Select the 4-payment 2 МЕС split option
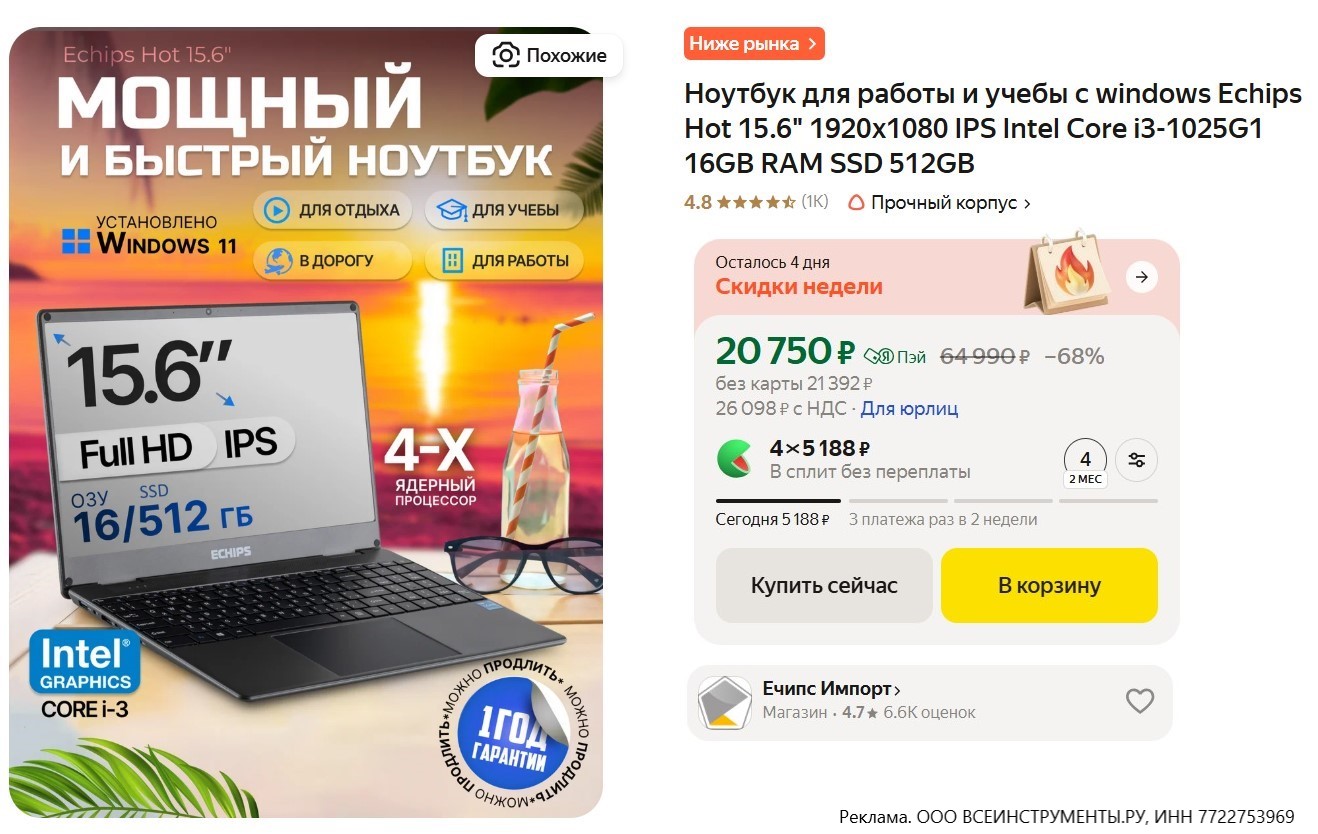The height and width of the screenshot is (834, 1318). (x=1086, y=462)
